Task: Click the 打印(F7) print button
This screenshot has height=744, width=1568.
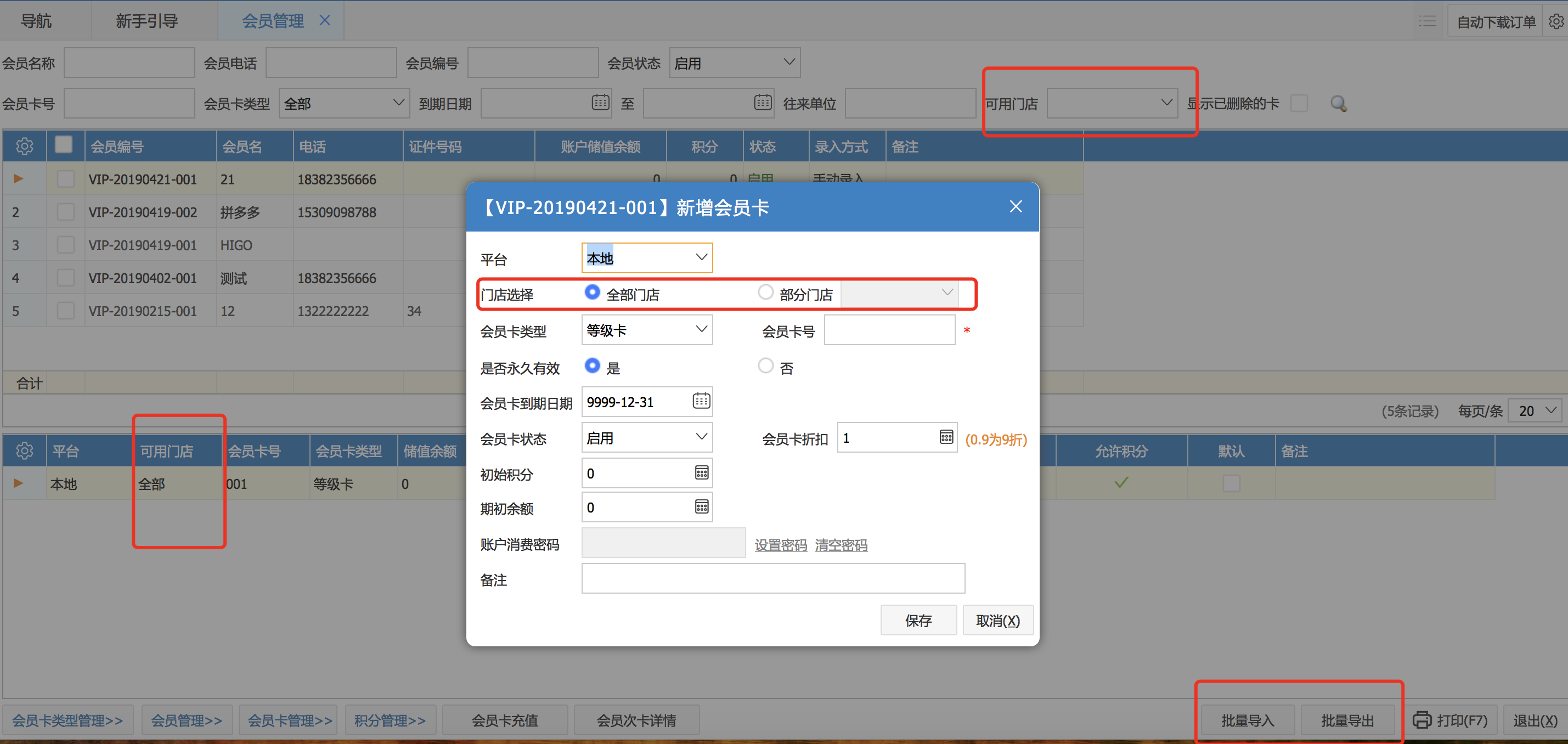Action: [1450, 720]
